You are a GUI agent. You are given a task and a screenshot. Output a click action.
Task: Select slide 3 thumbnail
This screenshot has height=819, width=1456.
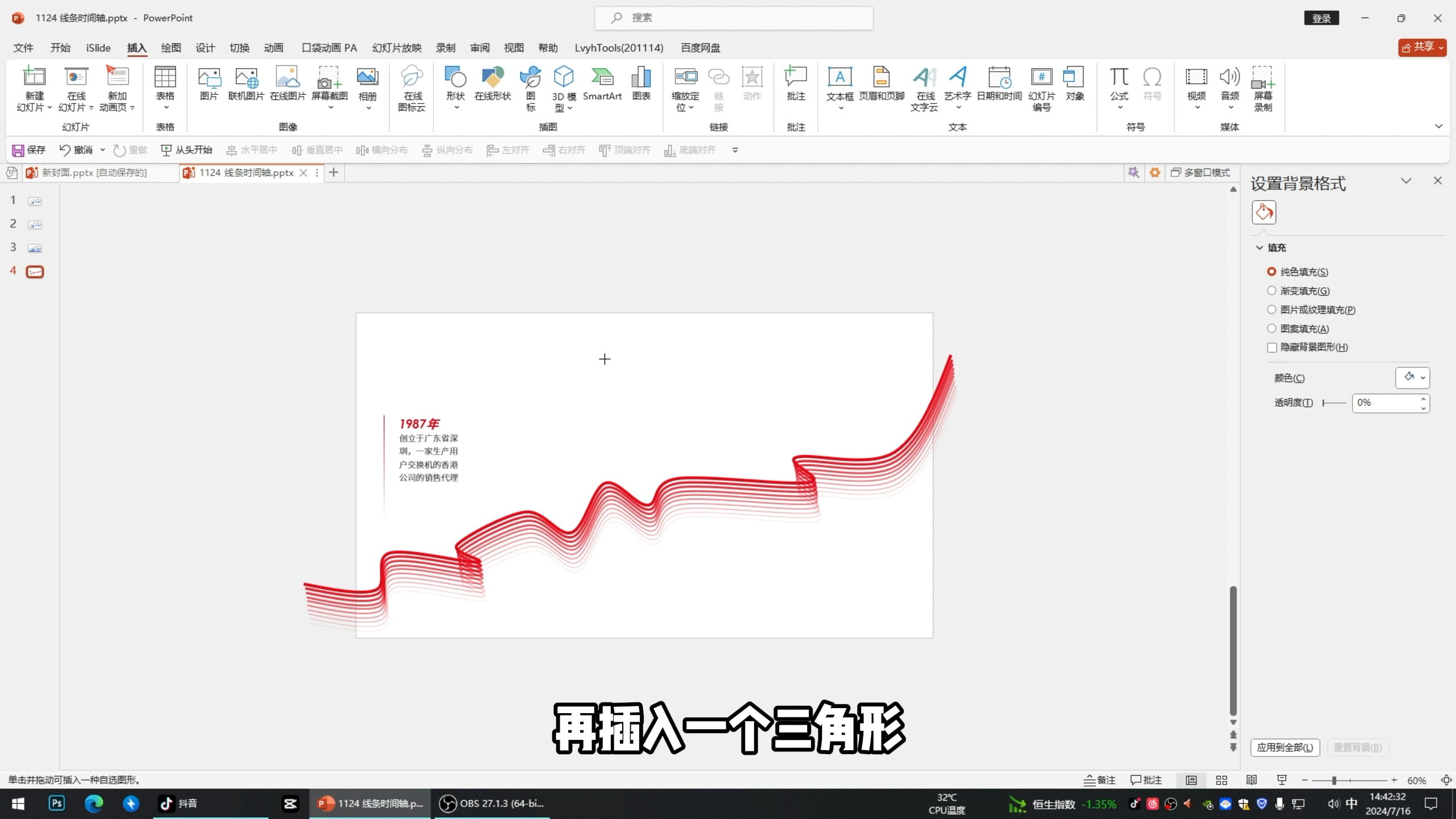coord(35,248)
